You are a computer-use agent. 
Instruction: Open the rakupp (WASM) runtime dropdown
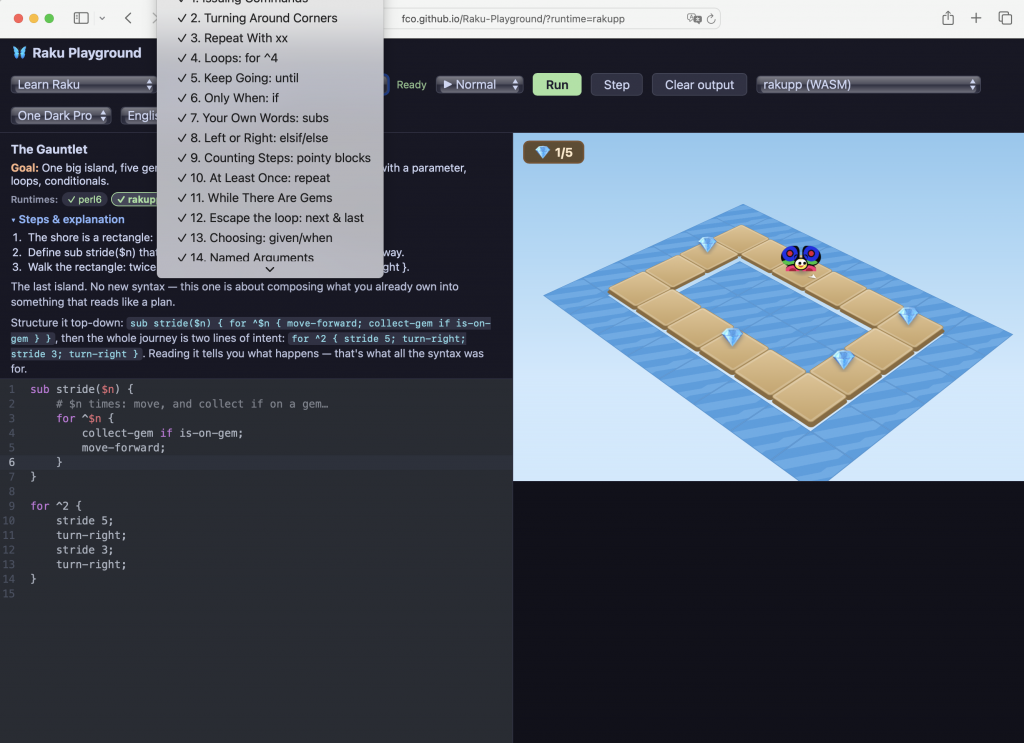868,84
